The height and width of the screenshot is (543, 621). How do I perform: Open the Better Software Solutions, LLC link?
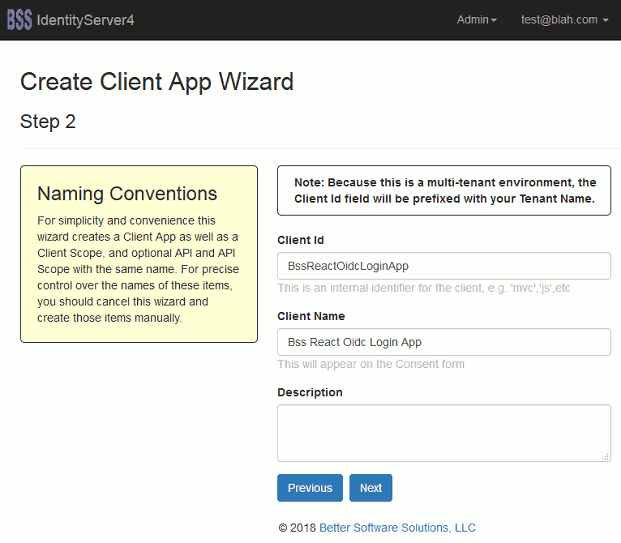[x=397, y=528]
